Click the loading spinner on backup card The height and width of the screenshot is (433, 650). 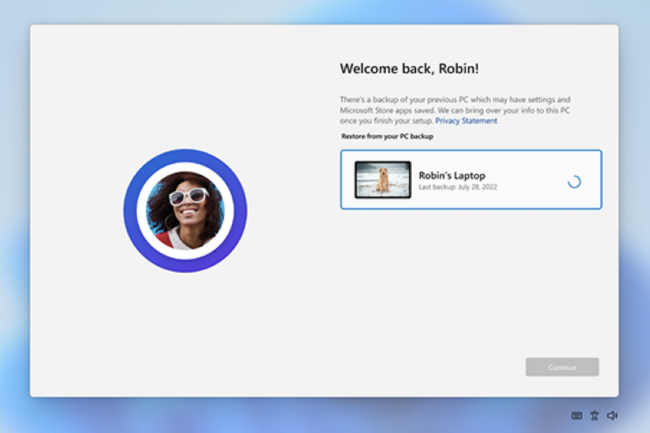574,181
